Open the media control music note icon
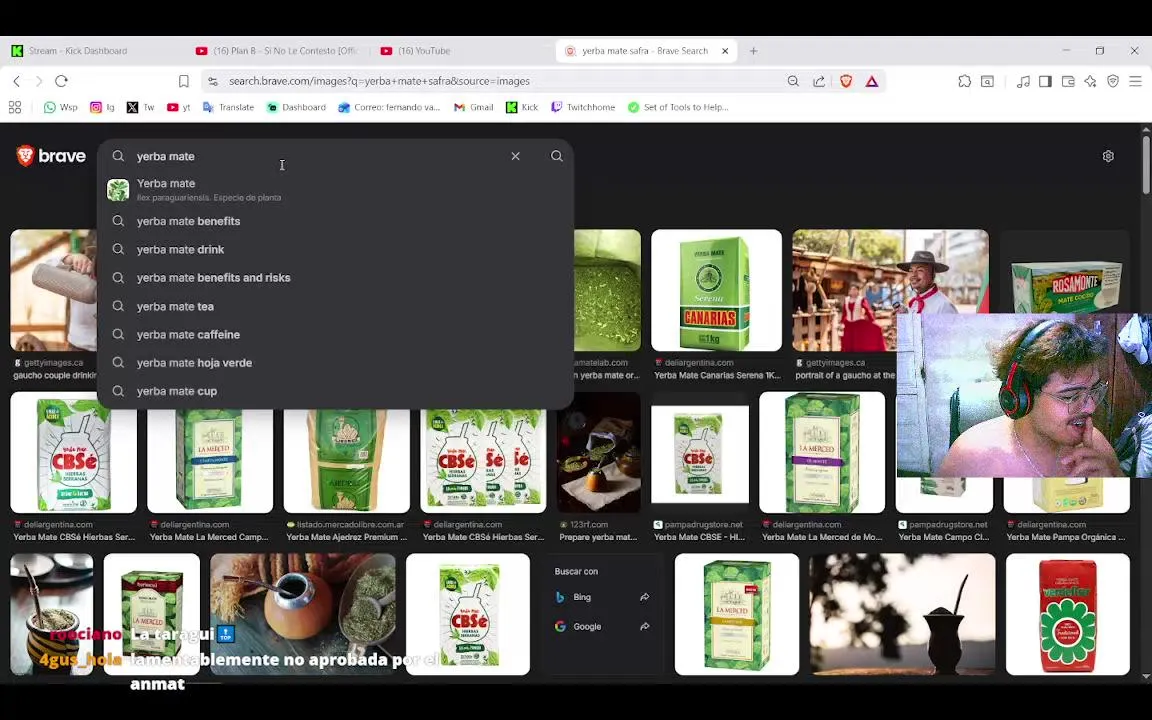Image resolution: width=1152 pixels, height=720 pixels. pyautogui.click(x=1023, y=82)
